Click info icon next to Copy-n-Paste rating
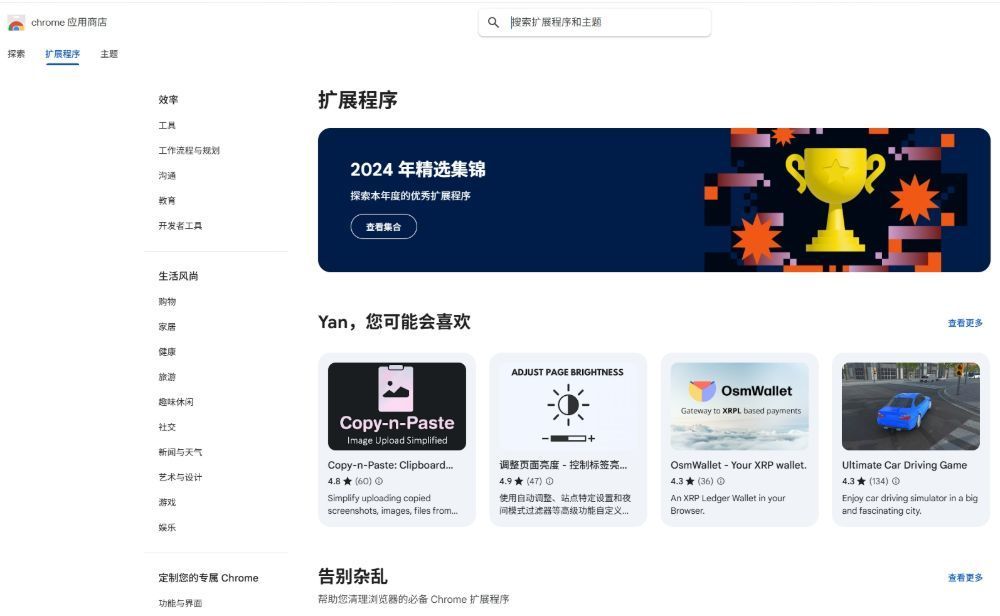1000x616 pixels. (379, 481)
